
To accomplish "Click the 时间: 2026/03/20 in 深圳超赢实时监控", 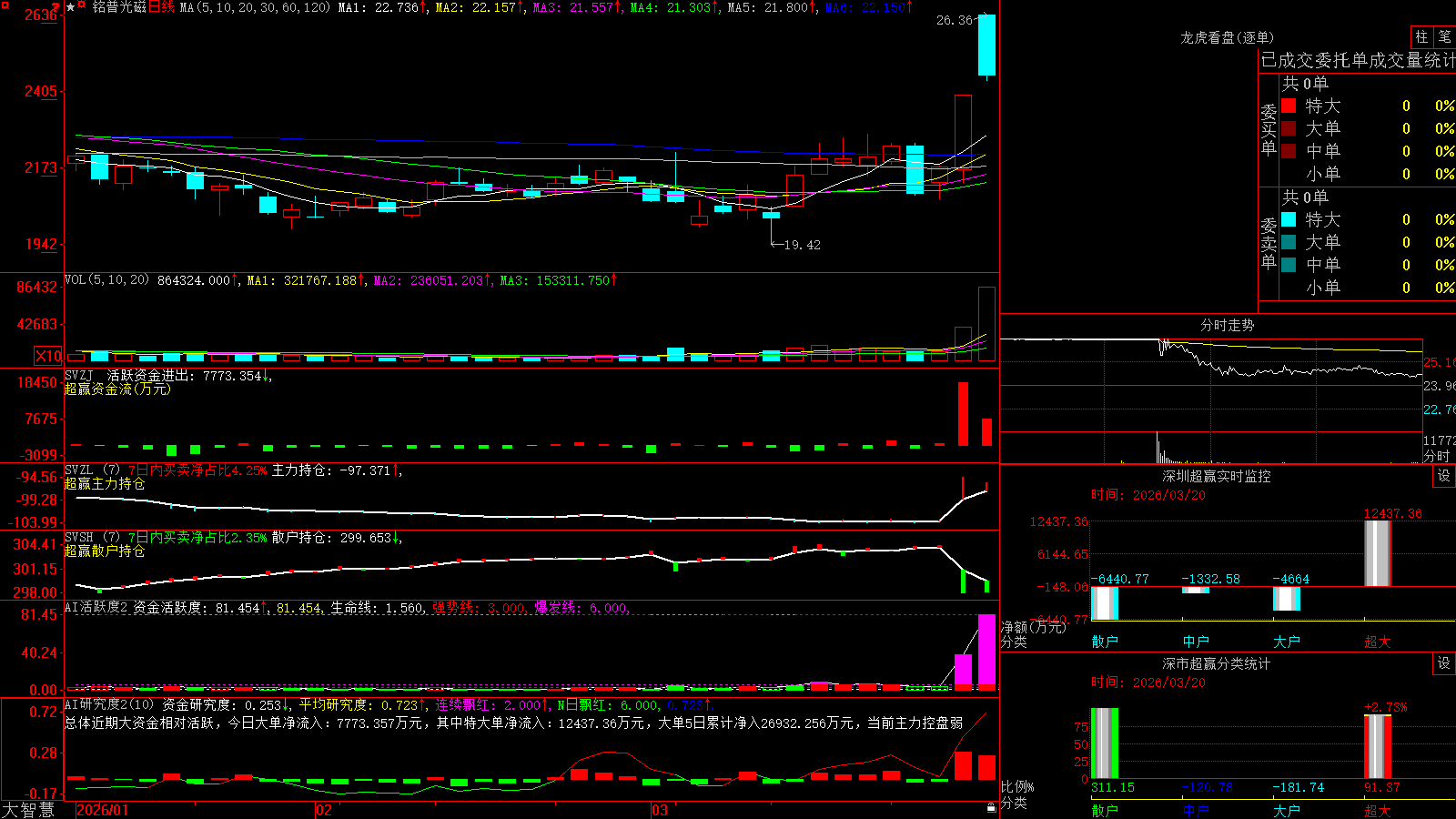I will click(x=1148, y=495).
